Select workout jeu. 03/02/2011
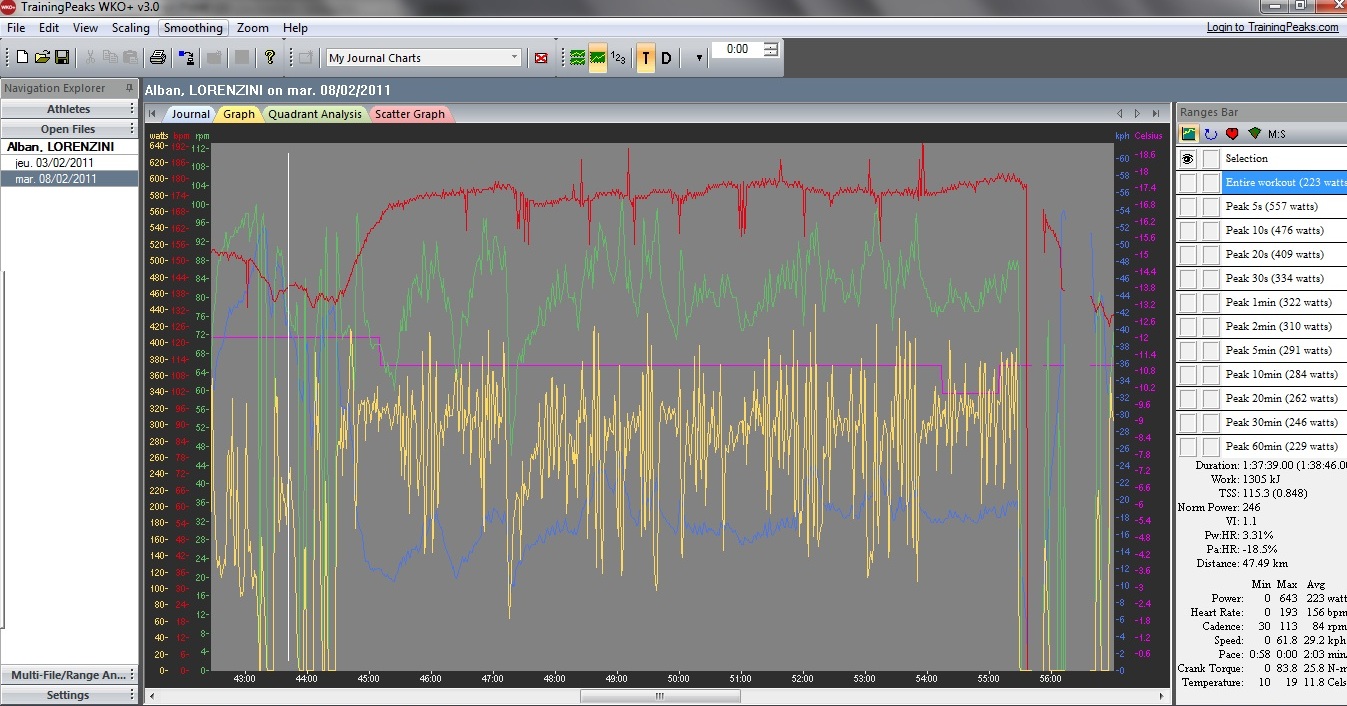Image resolution: width=1347 pixels, height=706 pixels. pos(69,162)
